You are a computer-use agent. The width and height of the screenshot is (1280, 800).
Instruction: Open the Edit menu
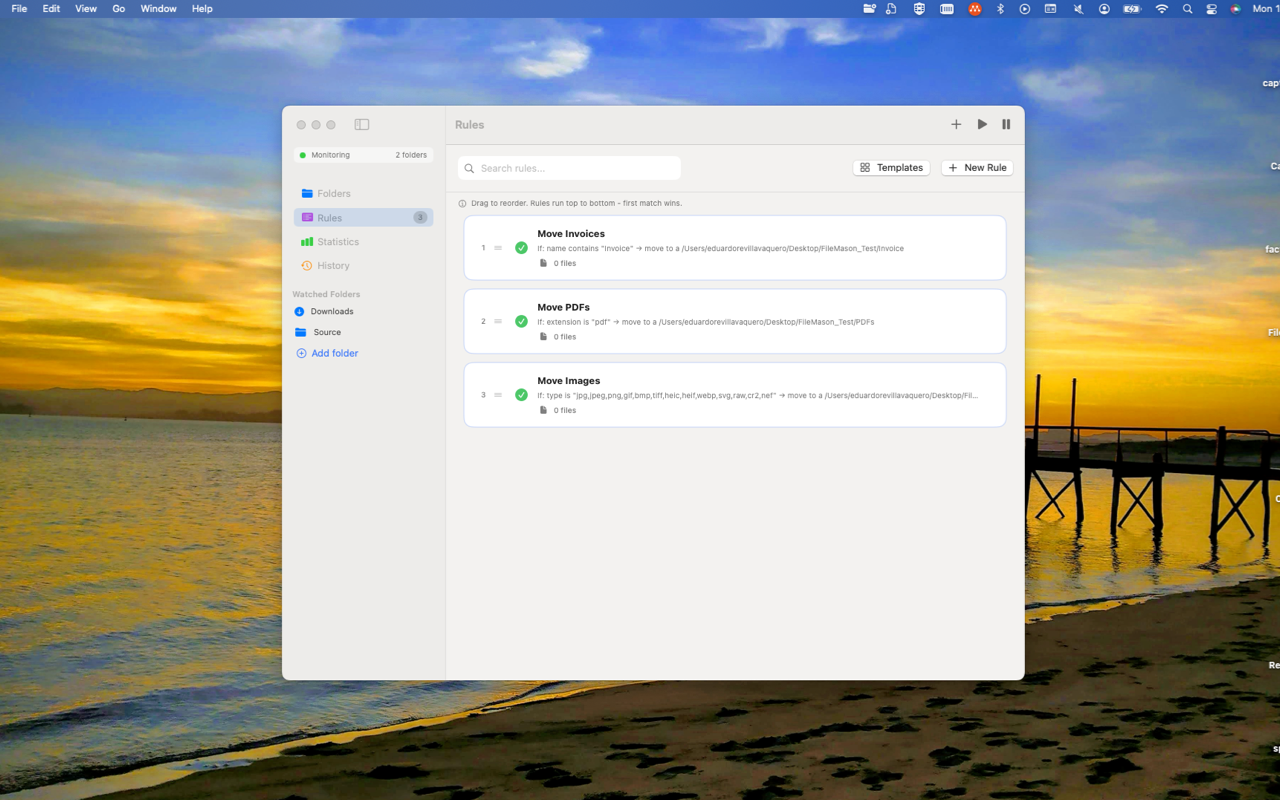click(x=51, y=8)
